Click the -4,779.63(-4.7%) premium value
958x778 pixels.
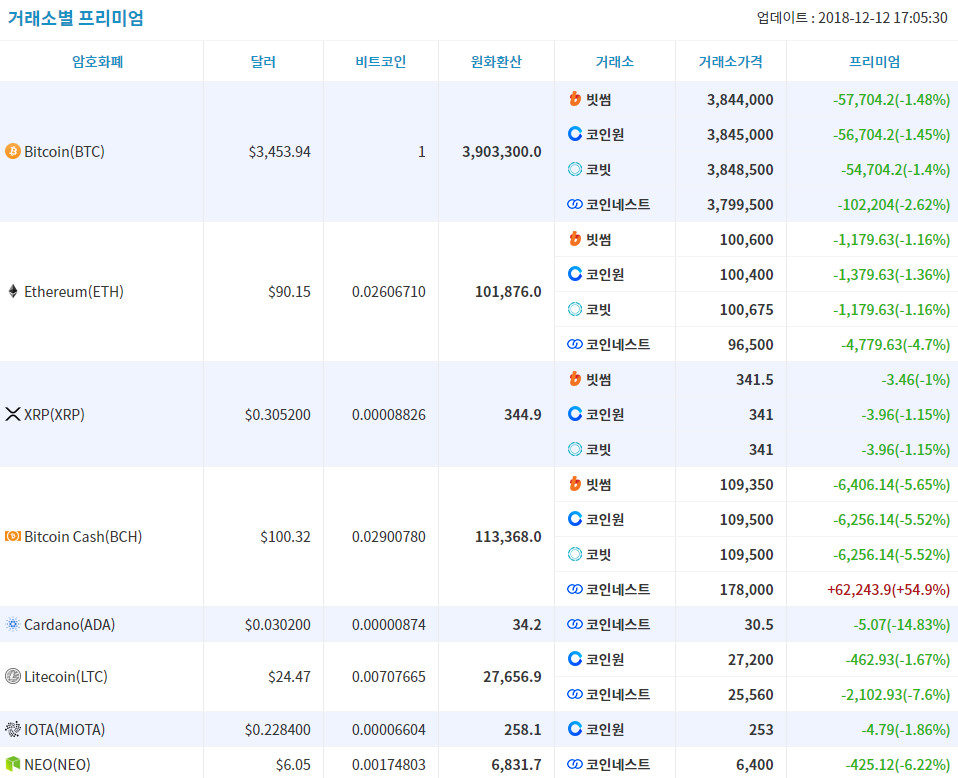tap(895, 344)
